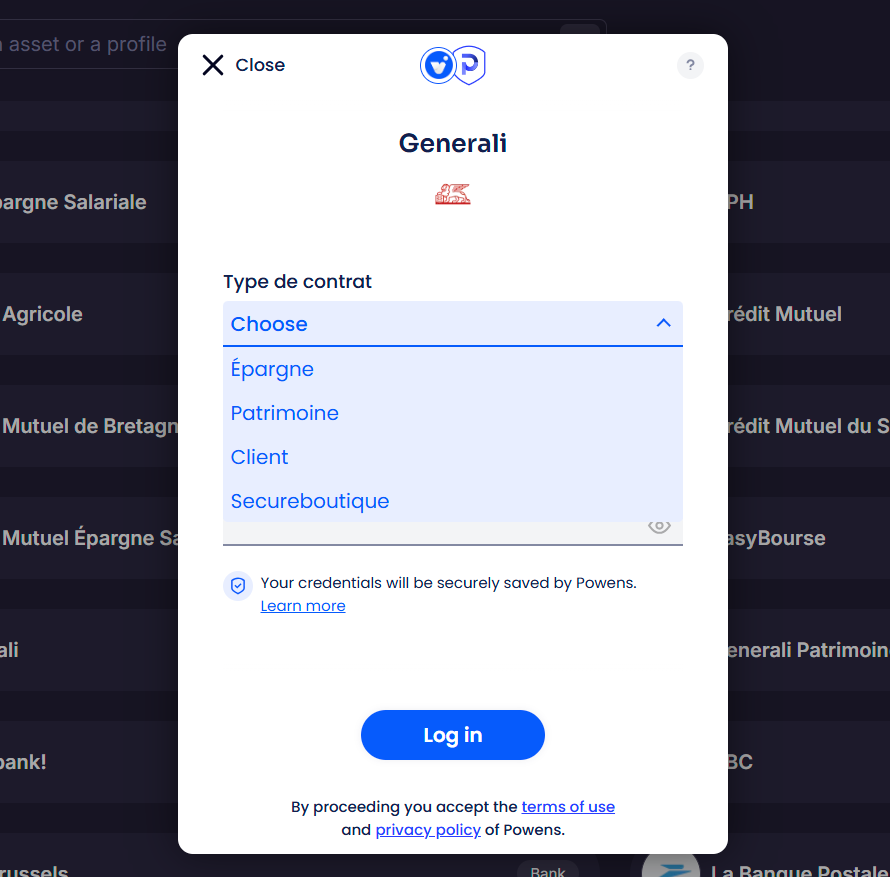Click the blue round app logo
The height and width of the screenshot is (877, 890).
(438, 65)
